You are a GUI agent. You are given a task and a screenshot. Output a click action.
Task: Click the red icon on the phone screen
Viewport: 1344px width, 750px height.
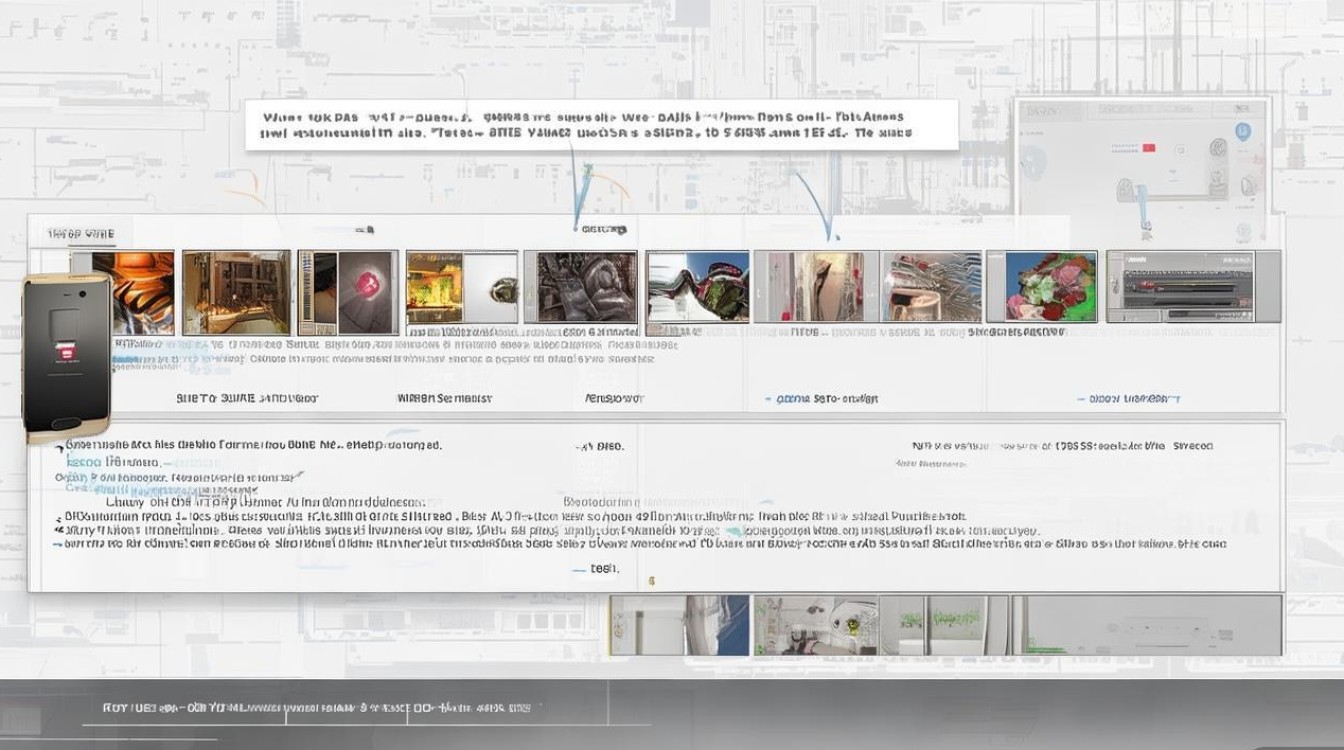pos(68,351)
